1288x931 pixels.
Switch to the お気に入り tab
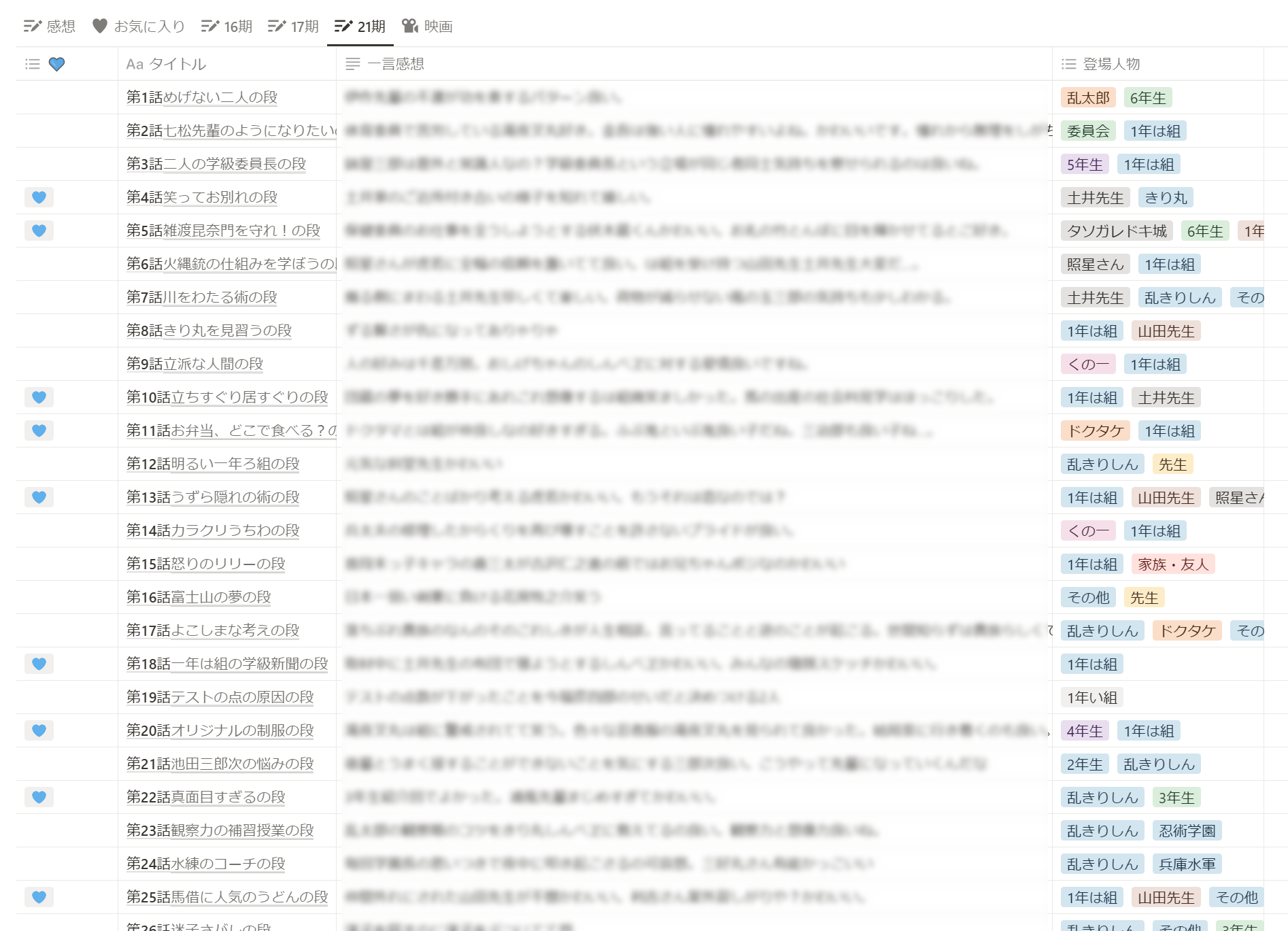139,27
